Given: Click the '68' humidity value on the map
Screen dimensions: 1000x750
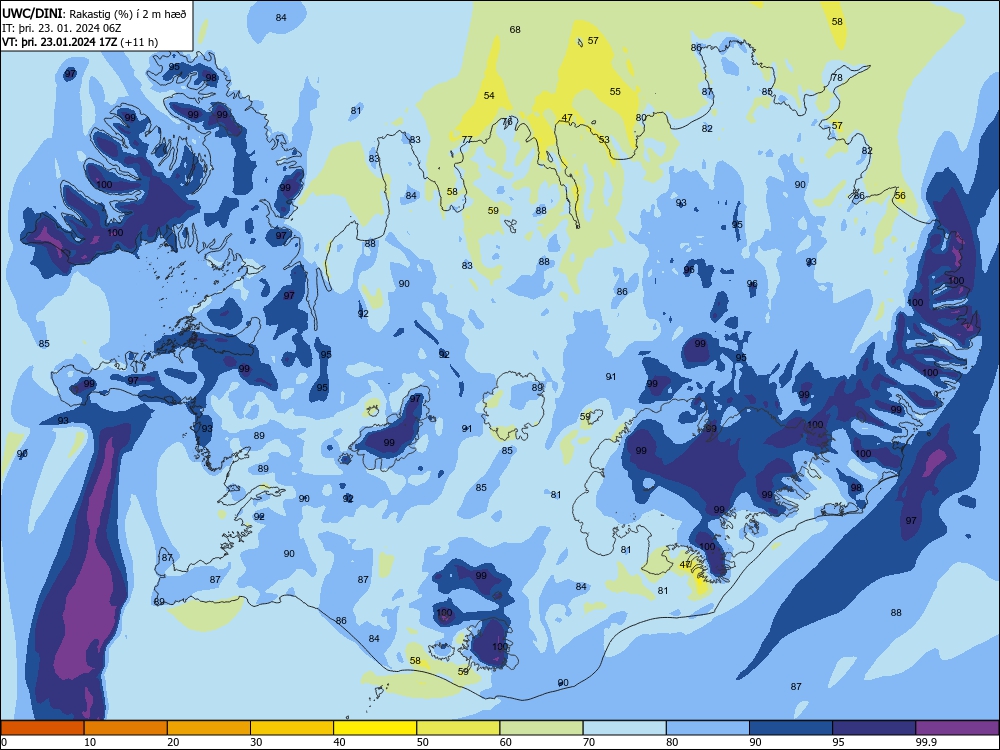Looking at the screenshot, I should pos(515,29).
